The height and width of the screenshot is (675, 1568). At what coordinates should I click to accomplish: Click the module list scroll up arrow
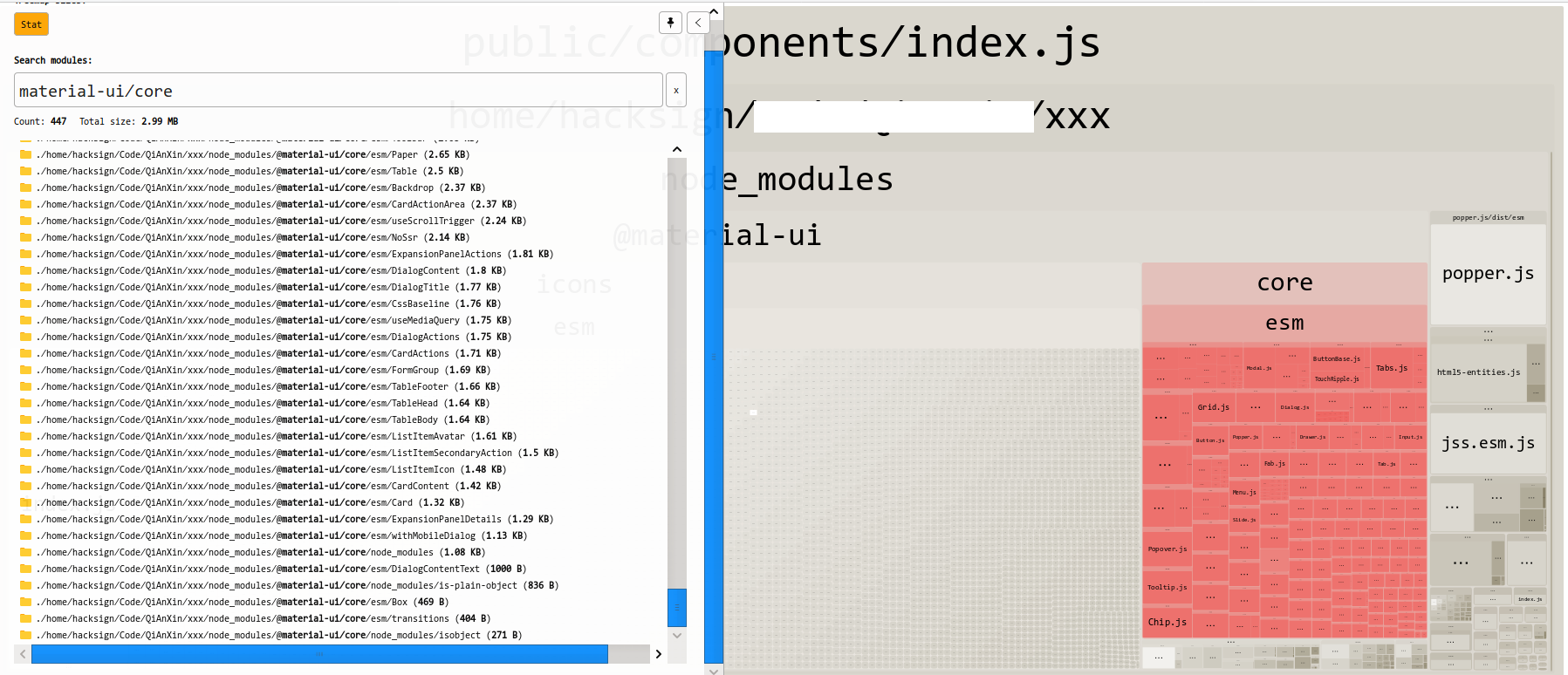pyautogui.click(x=677, y=149)
